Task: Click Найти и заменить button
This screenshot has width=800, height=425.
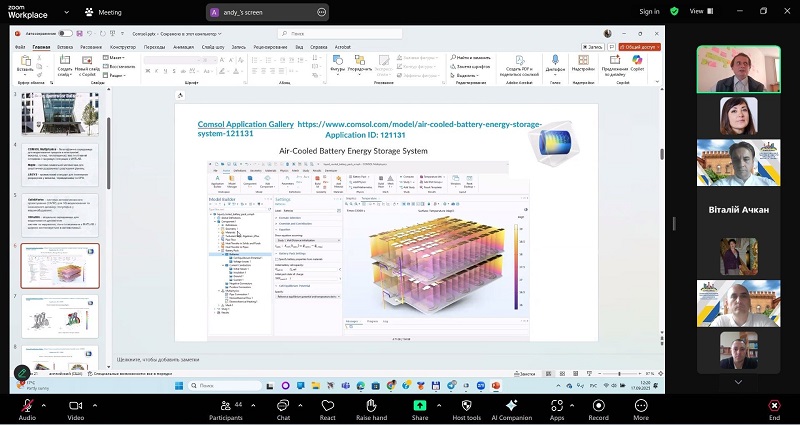Action: coord(470,58)
